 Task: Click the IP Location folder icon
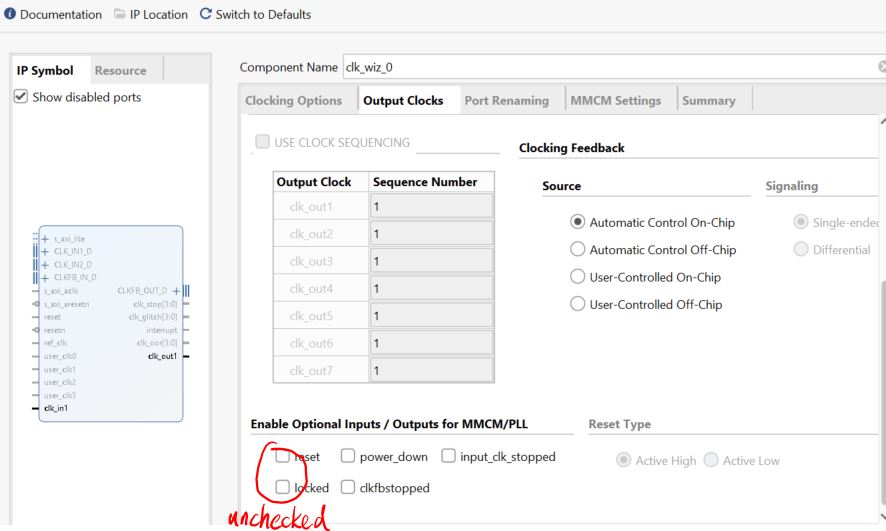click(x=120, y=15)
